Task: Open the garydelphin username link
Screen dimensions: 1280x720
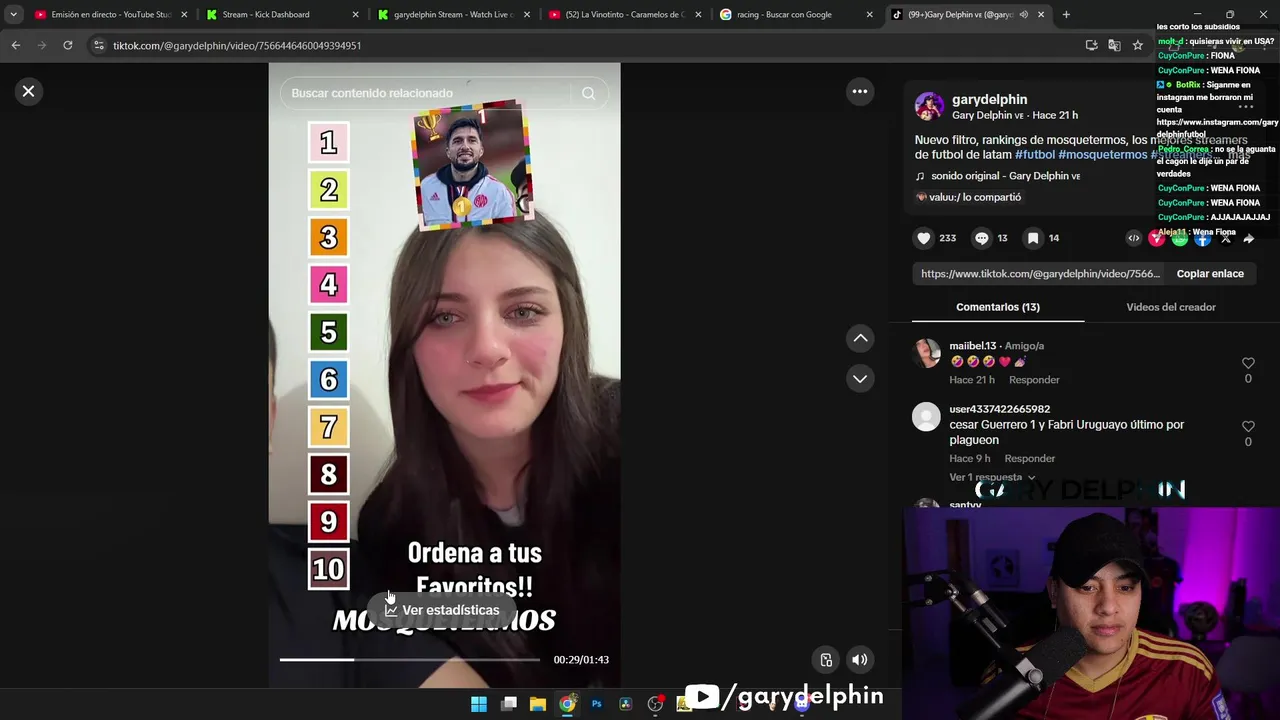Action: 989,99
